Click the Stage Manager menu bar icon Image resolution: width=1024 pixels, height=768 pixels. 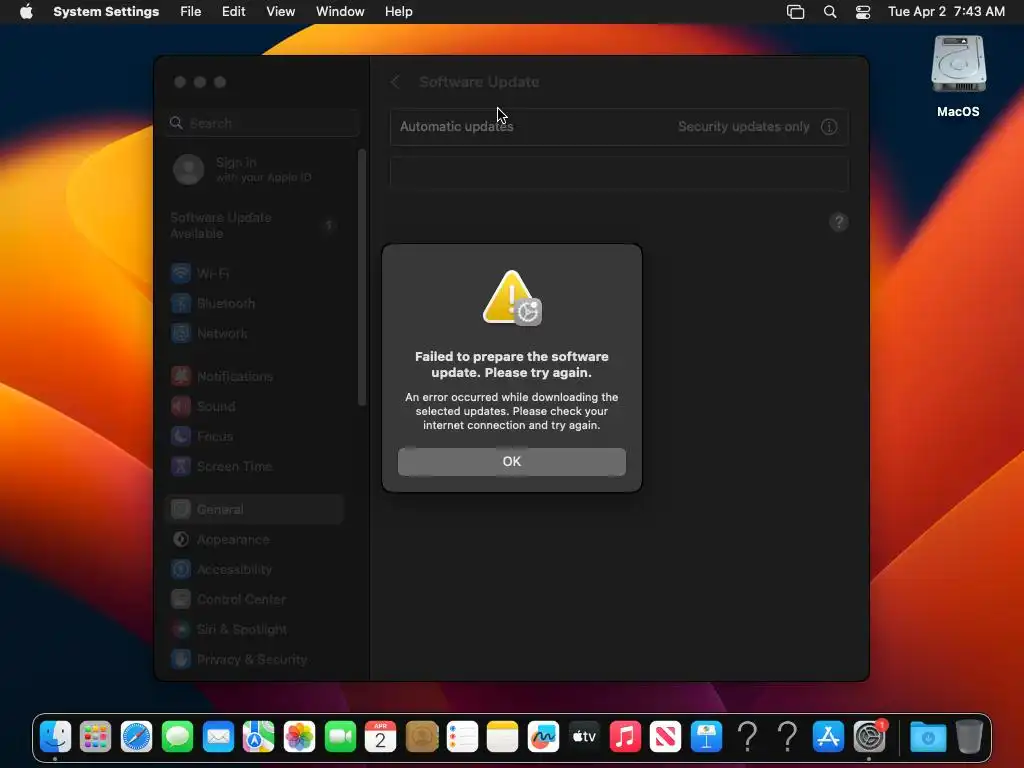[x=795, y=12]
